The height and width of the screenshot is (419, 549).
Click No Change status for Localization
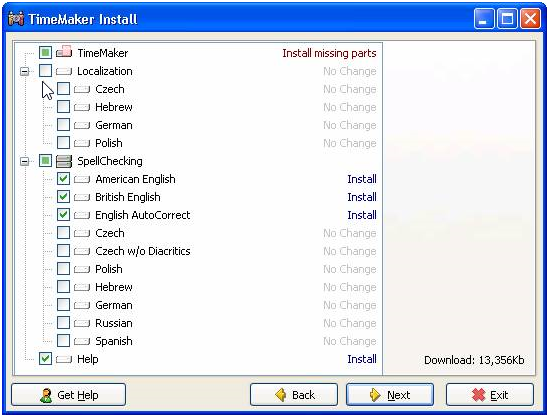click(x=350, y=71)
